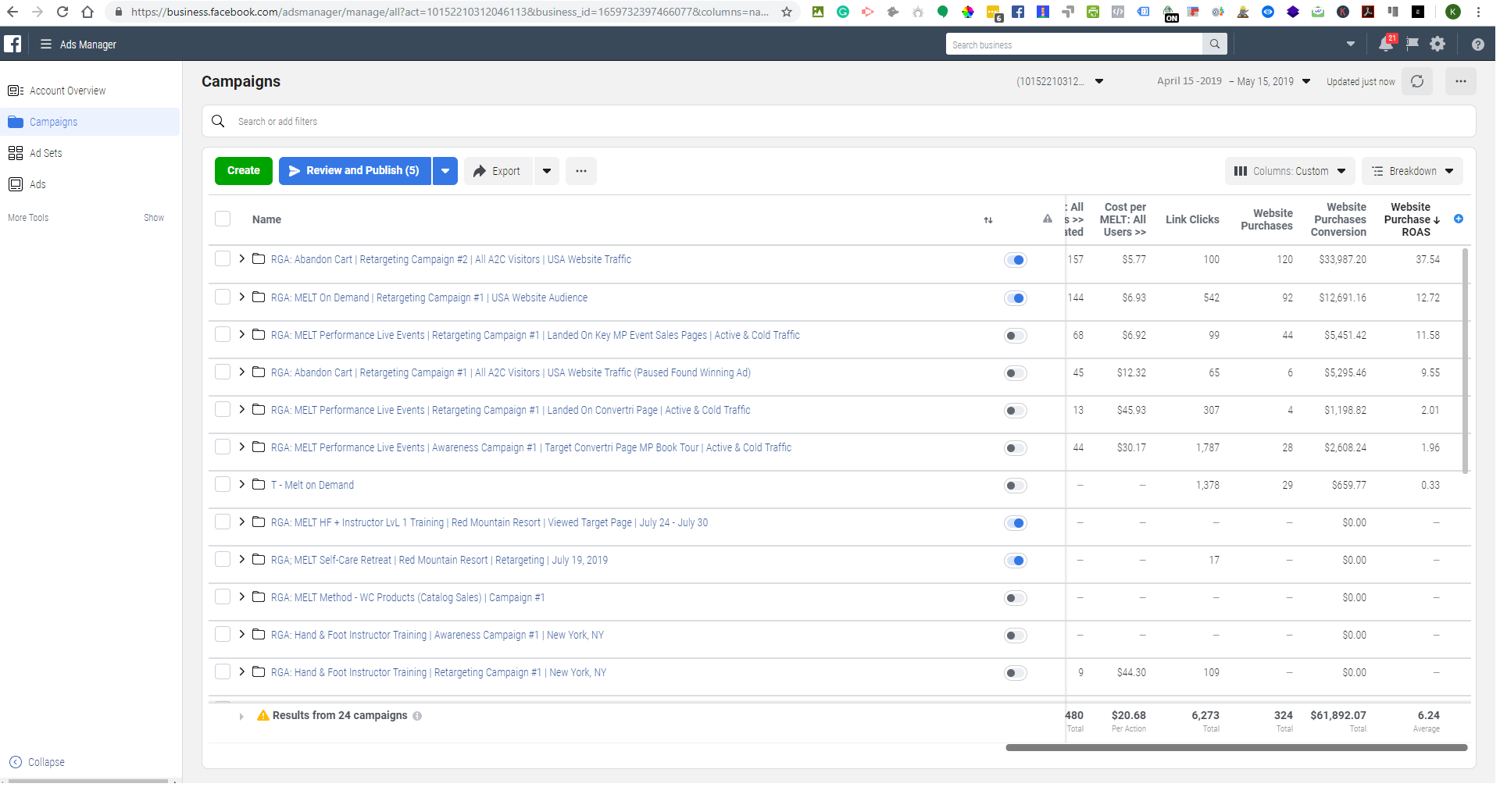This screenshot has width=1500, height=812.
Task: Bookmark the page with the star icon
Action: [x=787, y=12]
